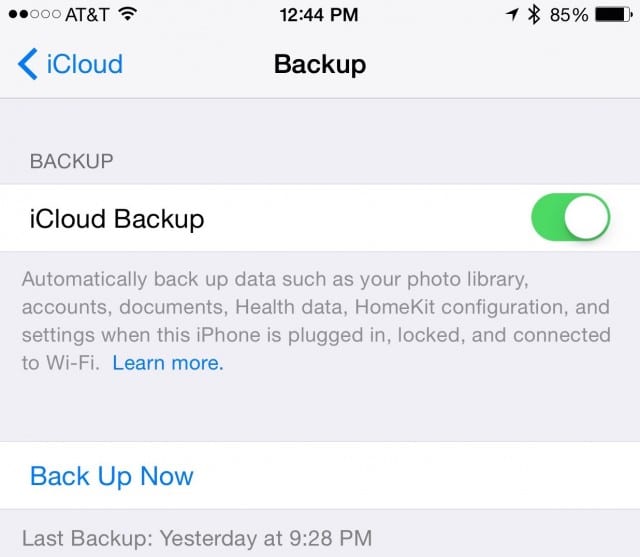Tap the location services arrow icon
Viewport: 640px width, 557px height.
[512, 15]
